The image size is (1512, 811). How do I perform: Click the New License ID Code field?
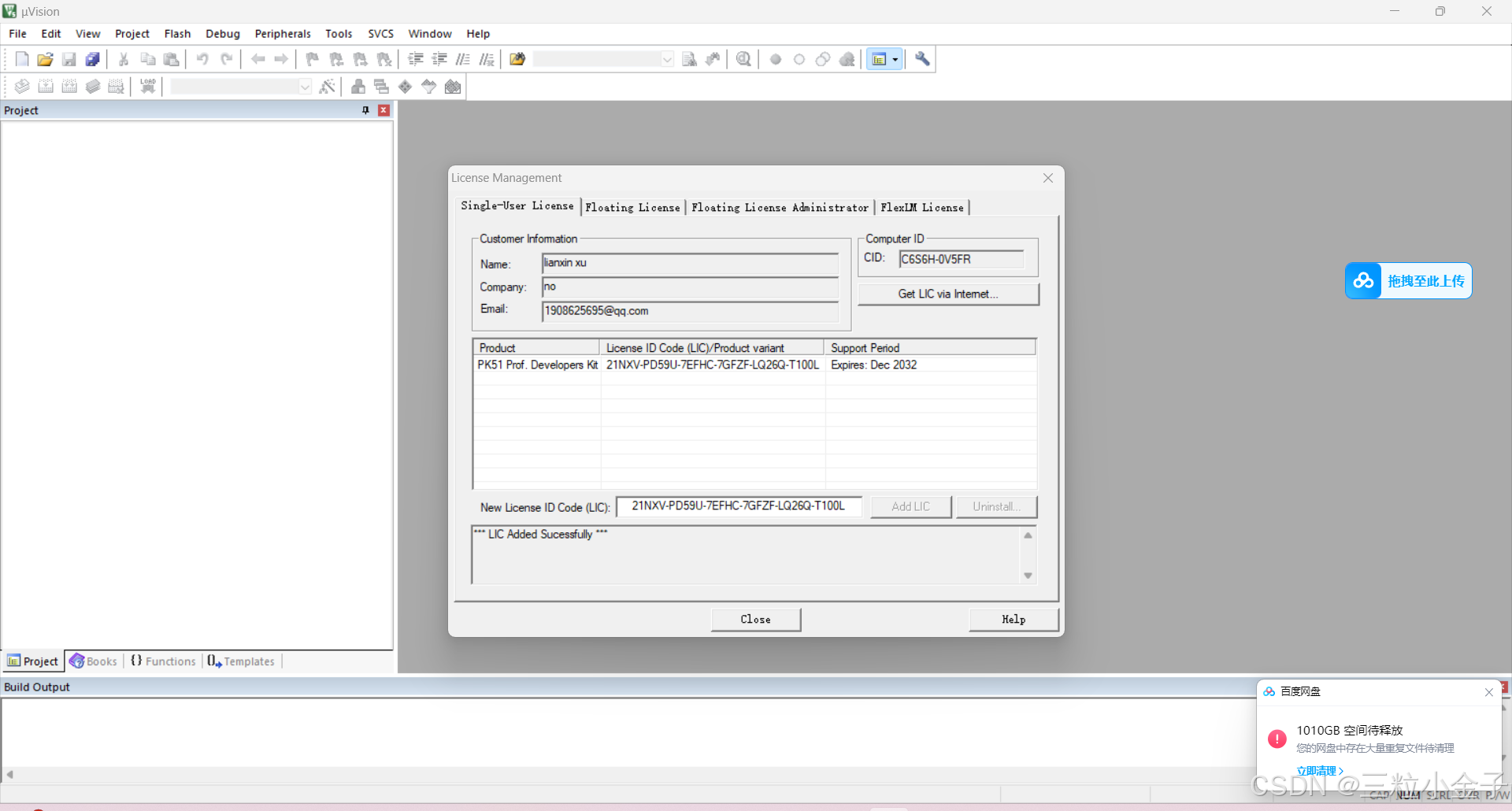(x=739, y=506)
